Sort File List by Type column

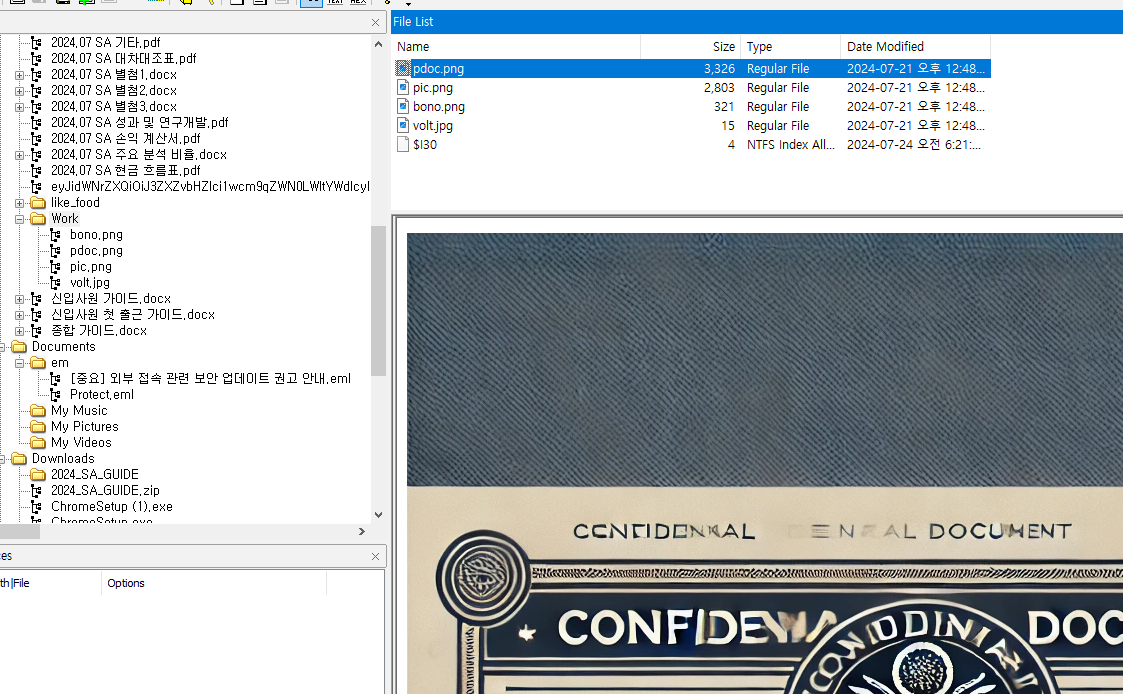(791, 47)
